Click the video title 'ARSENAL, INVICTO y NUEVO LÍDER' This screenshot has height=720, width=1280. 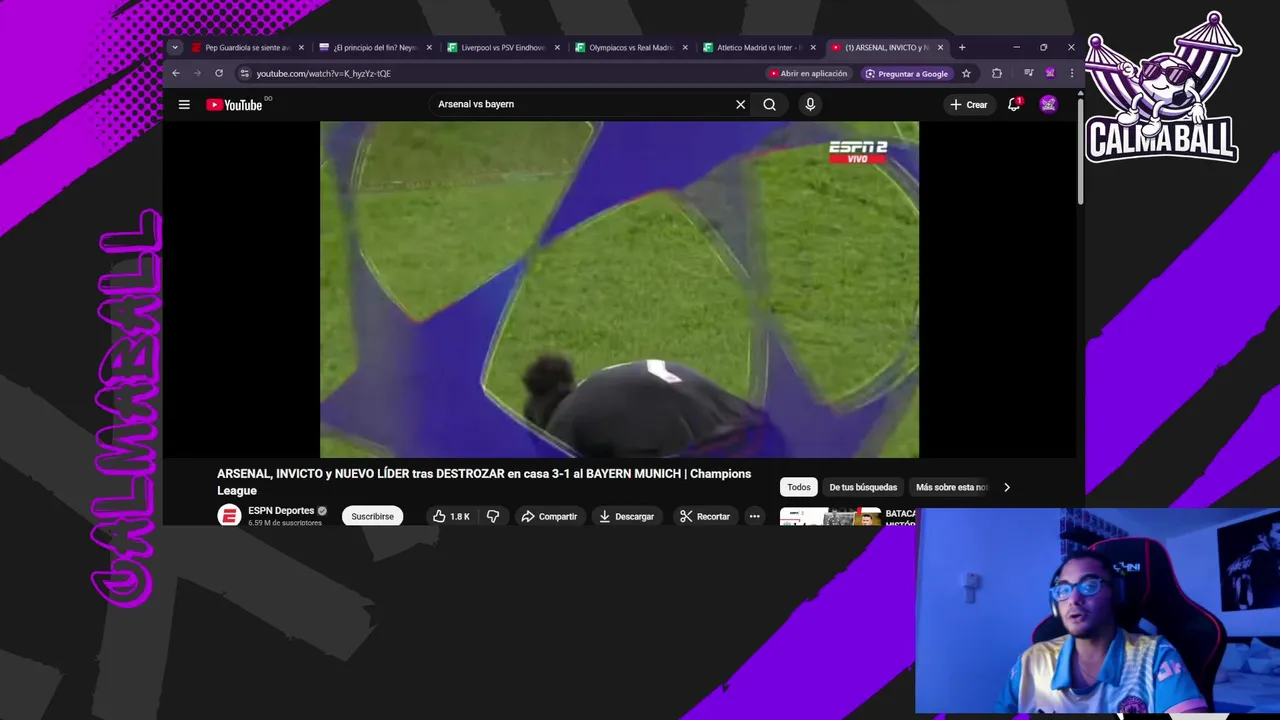click(x=484, y=482)
